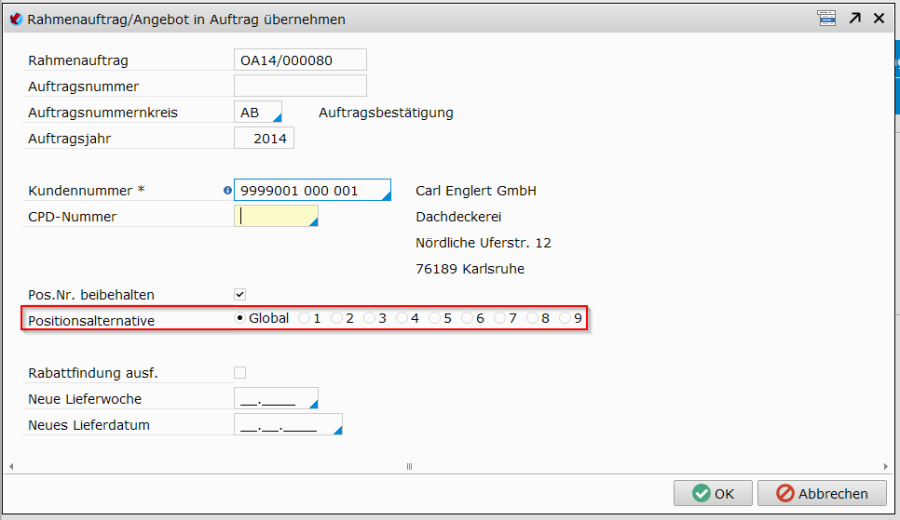Click the empty Auftragsnummer field

(300, 86)
